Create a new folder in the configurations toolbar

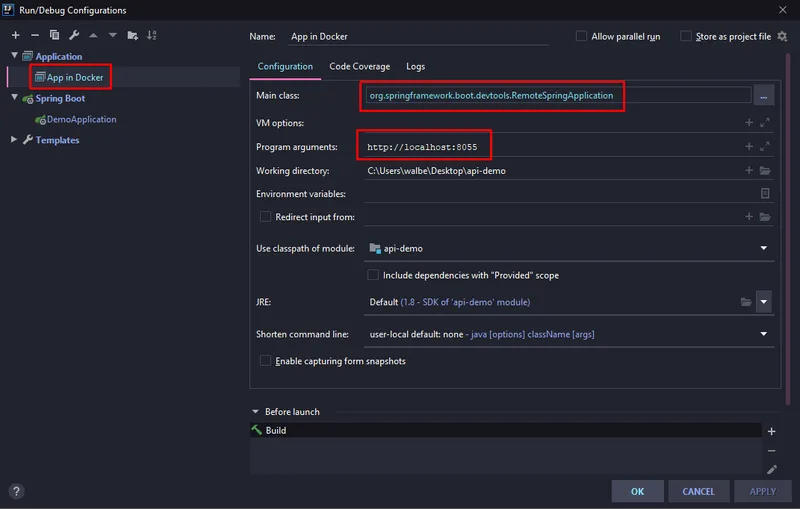[133, 35]
